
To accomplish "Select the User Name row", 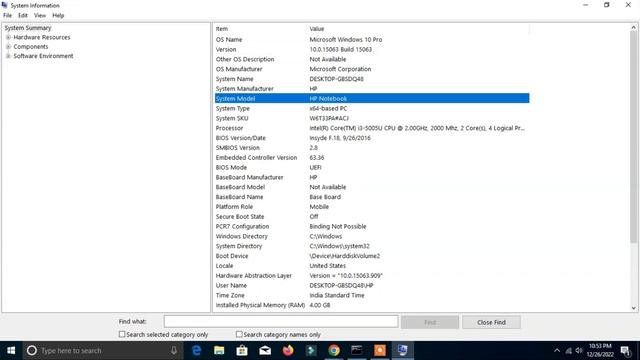I will [x=372, y=285].
